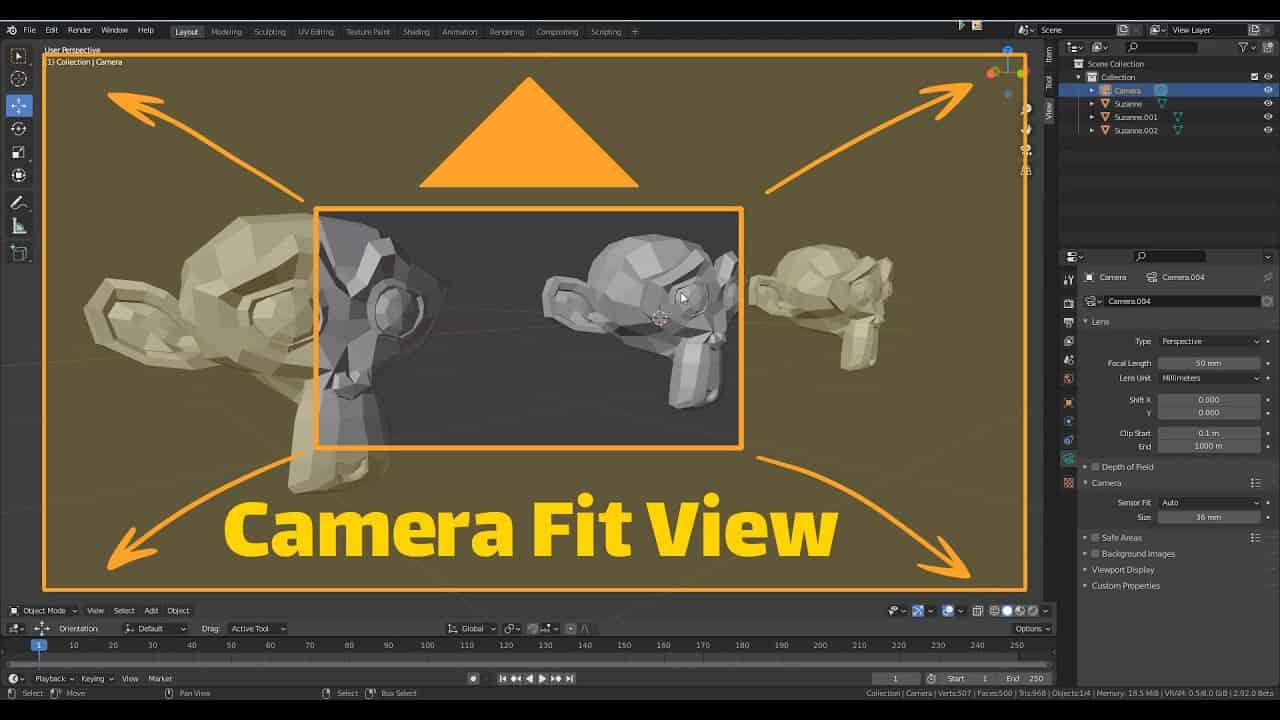This screenshot has height=720, width=1280.
Task: Click the pan view hand gizmo
Action: point(1026,129)
